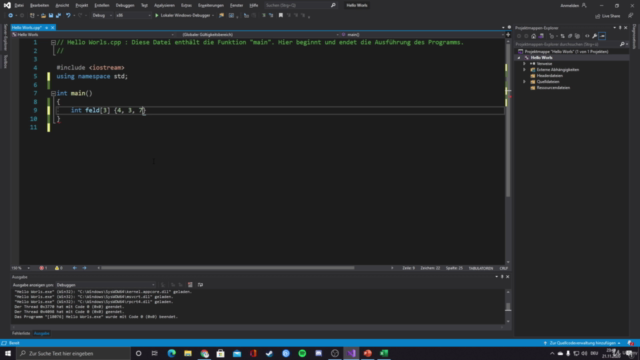Click the Save All icon in toolbar

point(58,16)
